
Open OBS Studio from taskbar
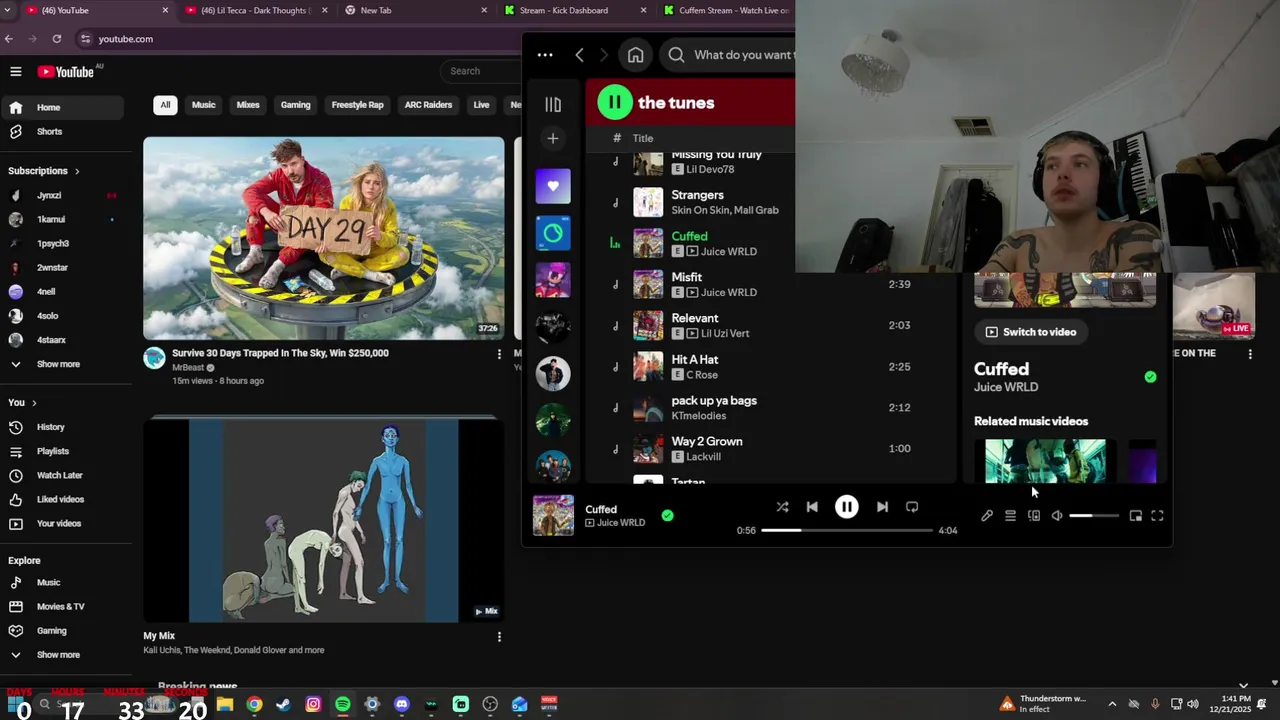[490, 704]
